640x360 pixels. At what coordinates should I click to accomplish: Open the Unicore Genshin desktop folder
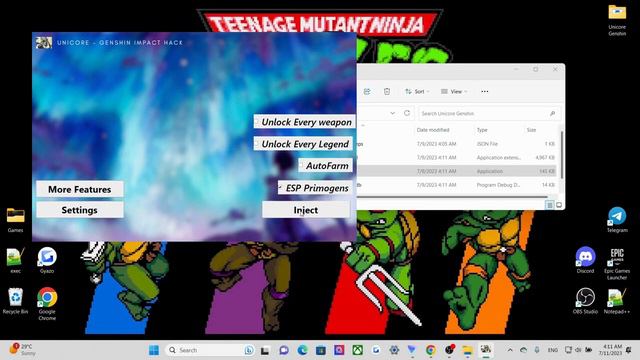tap(617, 20)
